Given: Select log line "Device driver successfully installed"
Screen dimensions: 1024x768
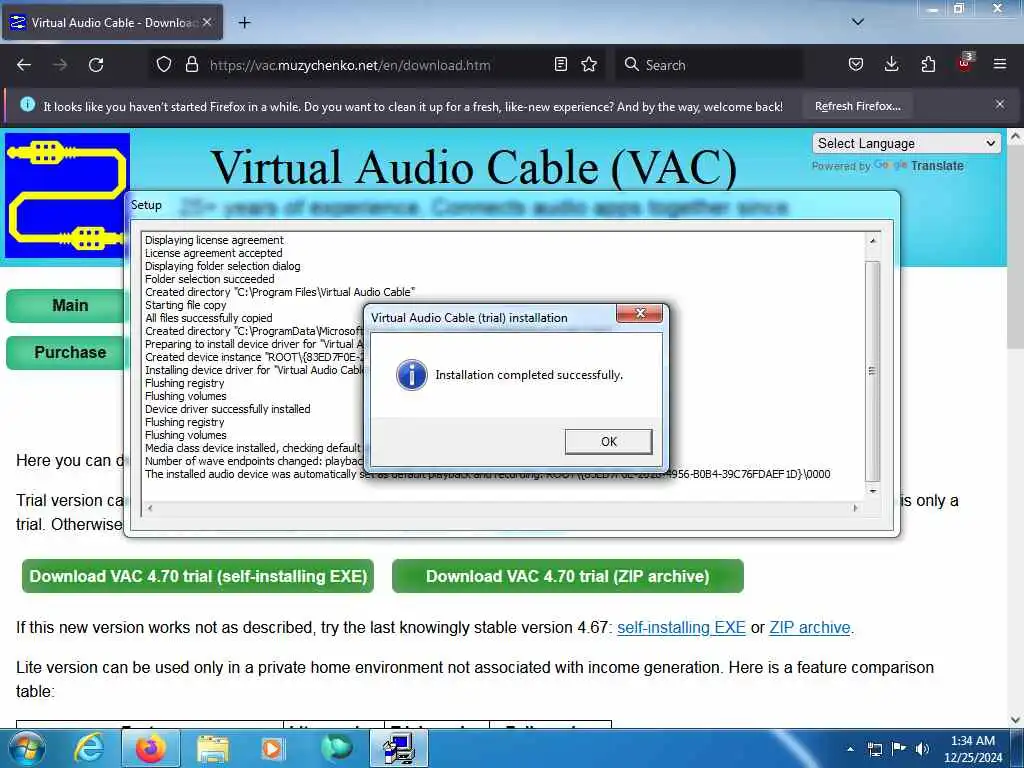Looking at the screenshot, I should click(227, 409).
